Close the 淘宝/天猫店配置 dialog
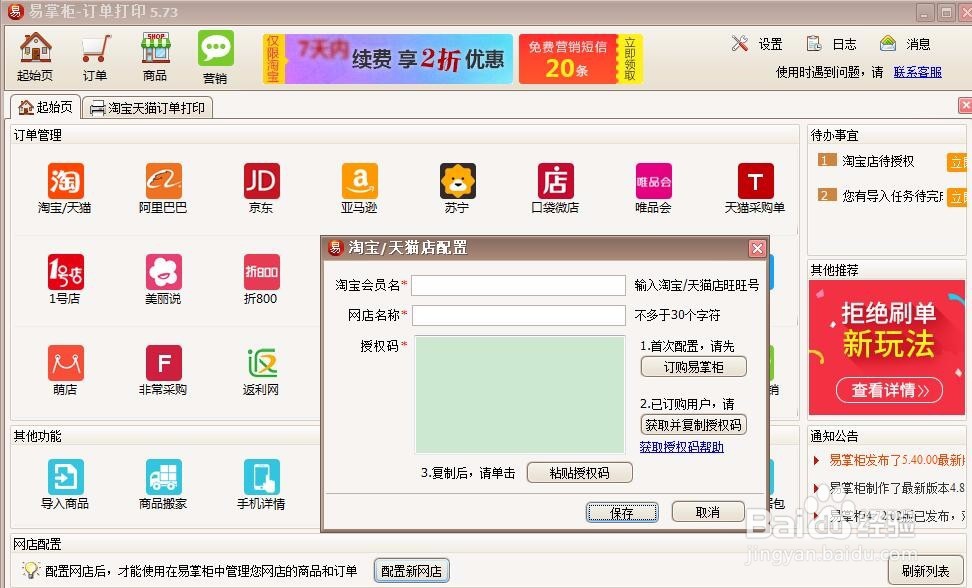 pos(757,248)
